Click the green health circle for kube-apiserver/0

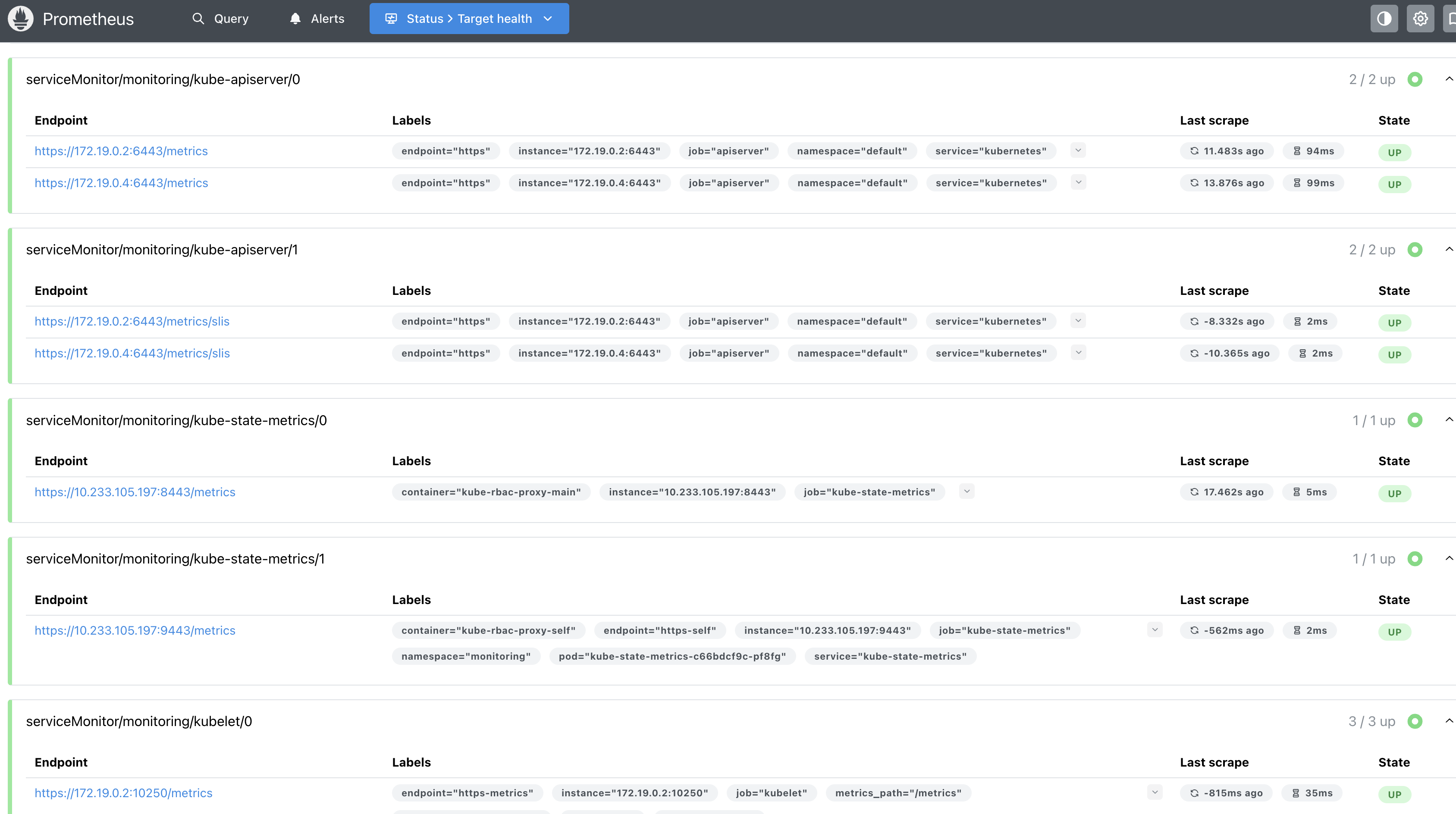pos(1415,80)
